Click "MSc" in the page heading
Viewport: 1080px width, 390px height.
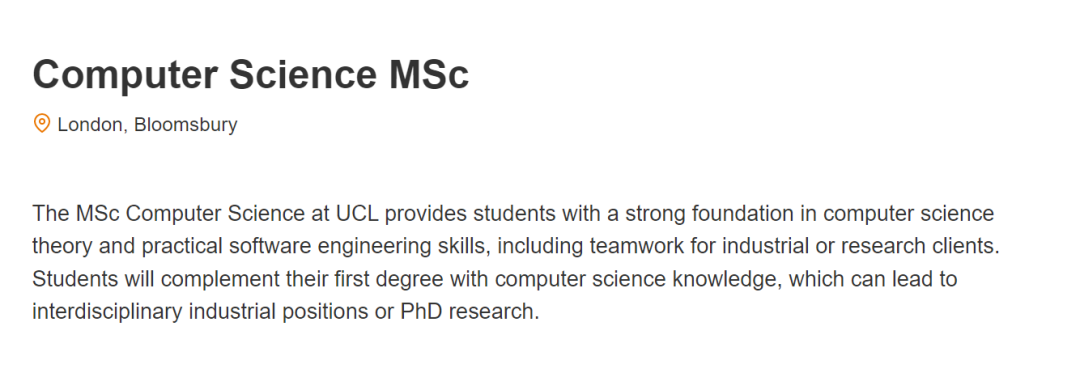429,74
